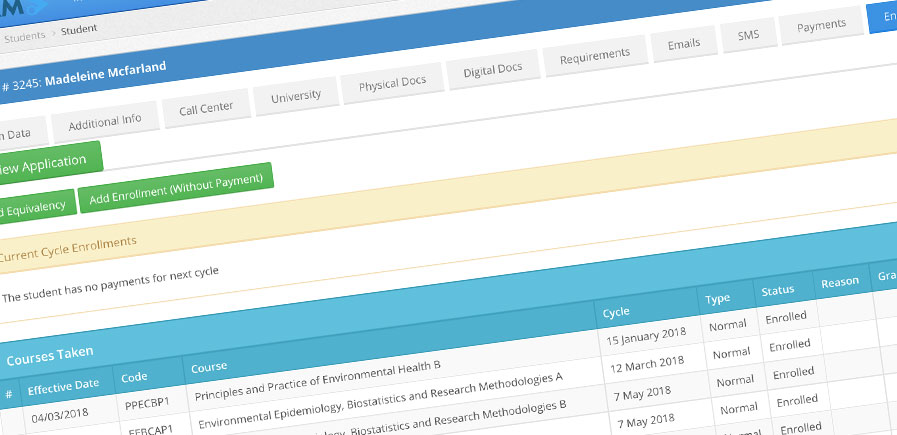
Task: Select course Principles and Practice of Environmental Health B
Action: 317,381
